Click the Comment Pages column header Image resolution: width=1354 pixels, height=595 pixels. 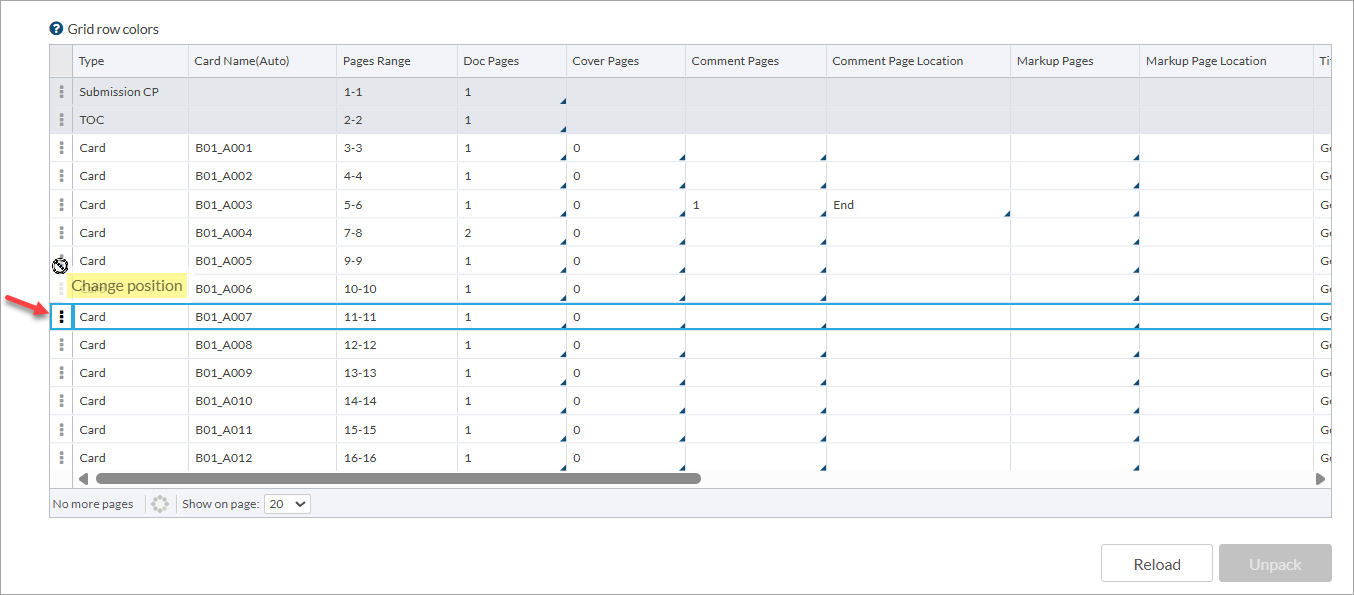(756, 61)
